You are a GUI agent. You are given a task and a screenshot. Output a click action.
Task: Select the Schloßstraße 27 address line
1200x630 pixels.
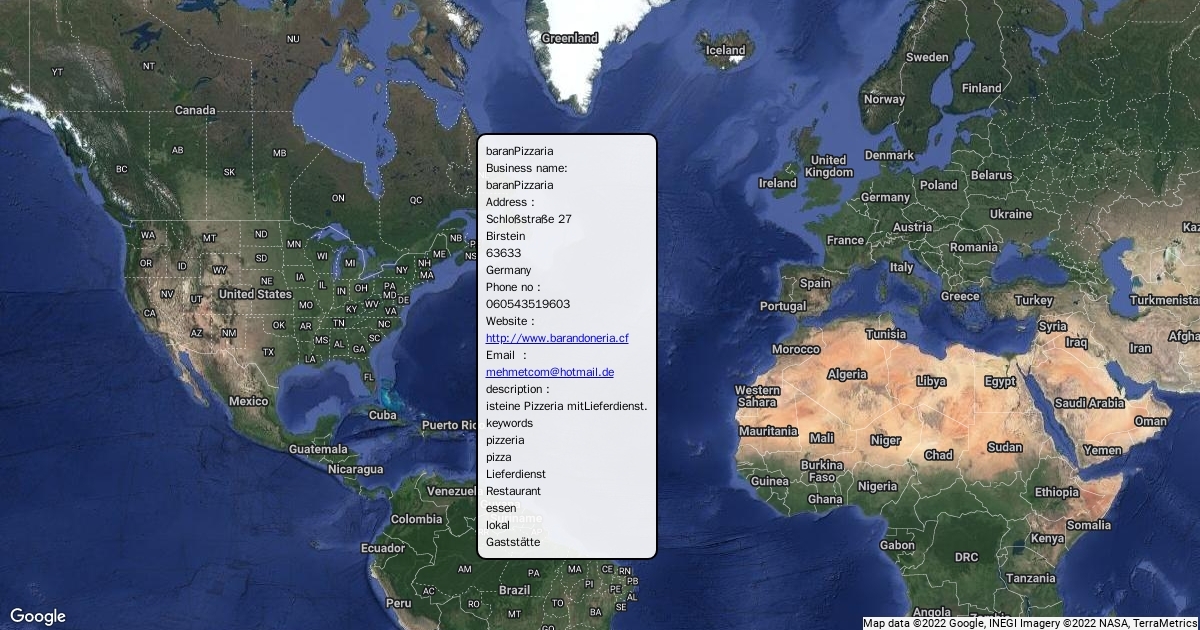pyautogui.click(x=529, y=219)
